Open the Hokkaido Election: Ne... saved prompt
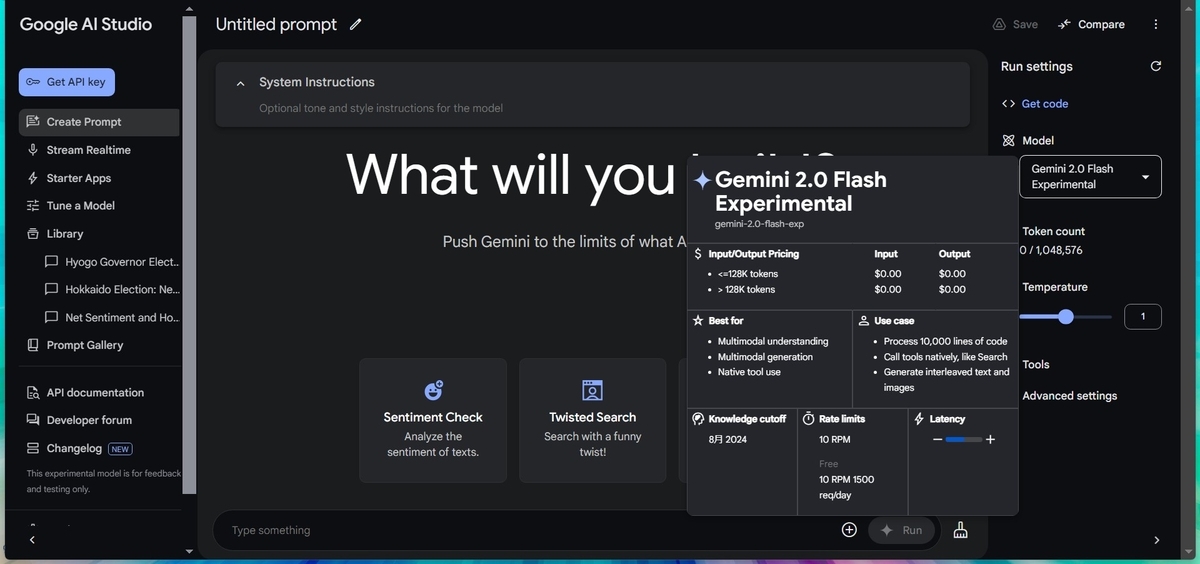The image size is (1200, 564). (111, 289)
